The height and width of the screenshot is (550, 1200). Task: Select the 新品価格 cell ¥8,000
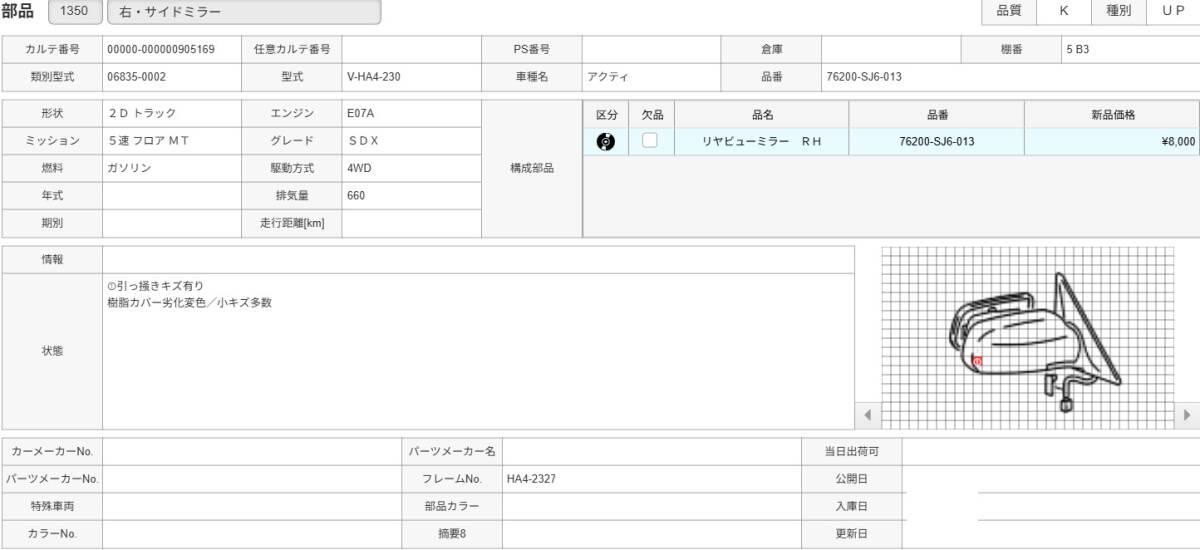(x=1112, y=142)
